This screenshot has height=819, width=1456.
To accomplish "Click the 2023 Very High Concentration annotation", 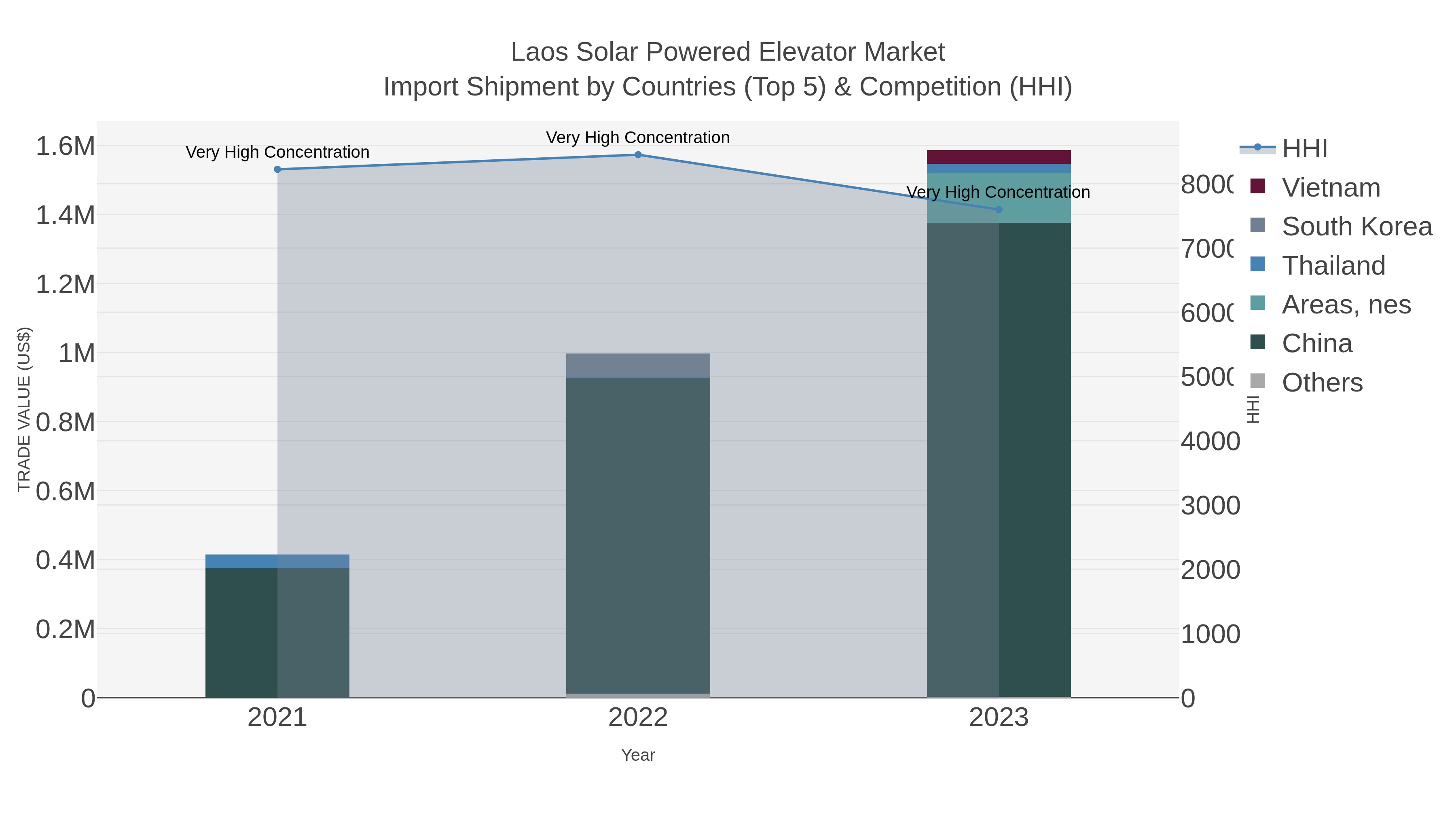I will (x=999, y=192).
